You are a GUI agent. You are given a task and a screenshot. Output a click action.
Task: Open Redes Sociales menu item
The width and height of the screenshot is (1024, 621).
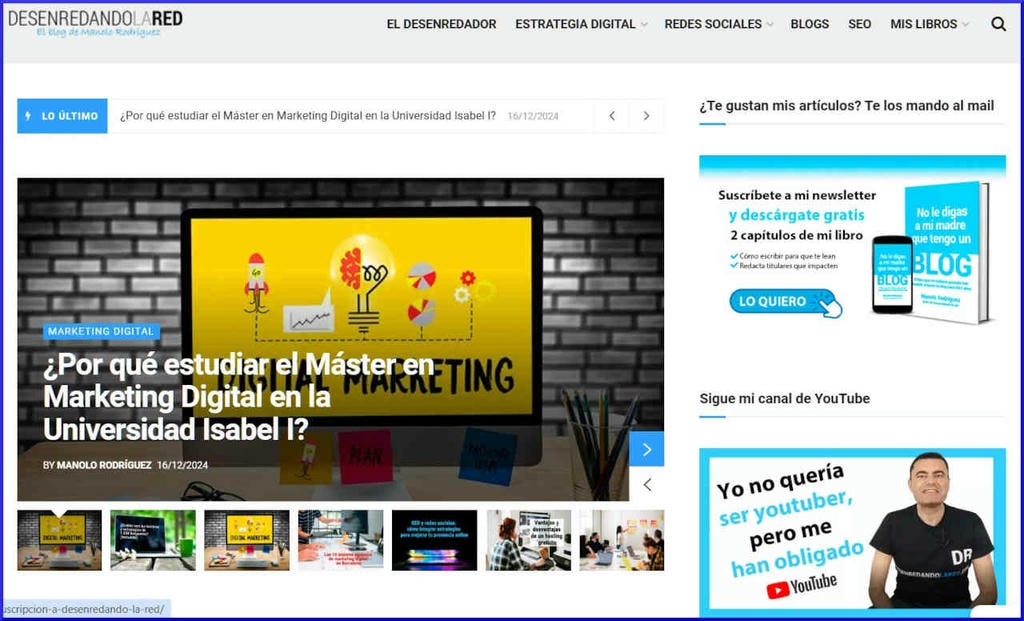coord(713,24)
